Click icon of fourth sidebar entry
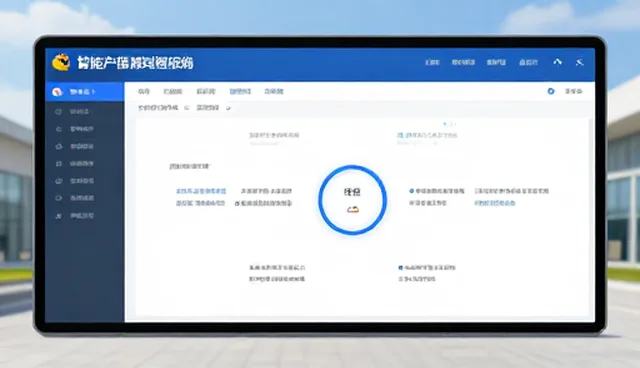Screen dimensions: 640x368 (59, 146)
